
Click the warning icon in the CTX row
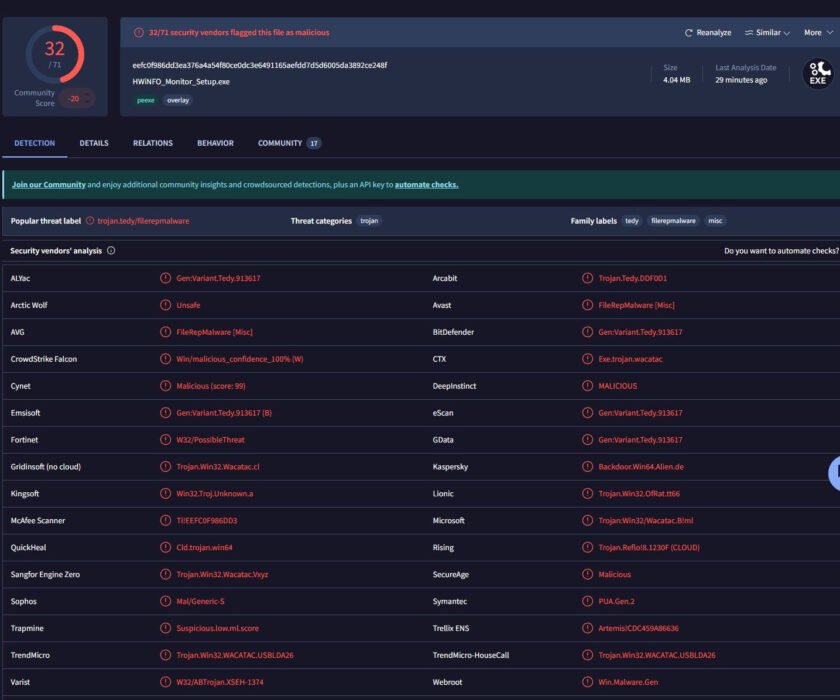588,359
